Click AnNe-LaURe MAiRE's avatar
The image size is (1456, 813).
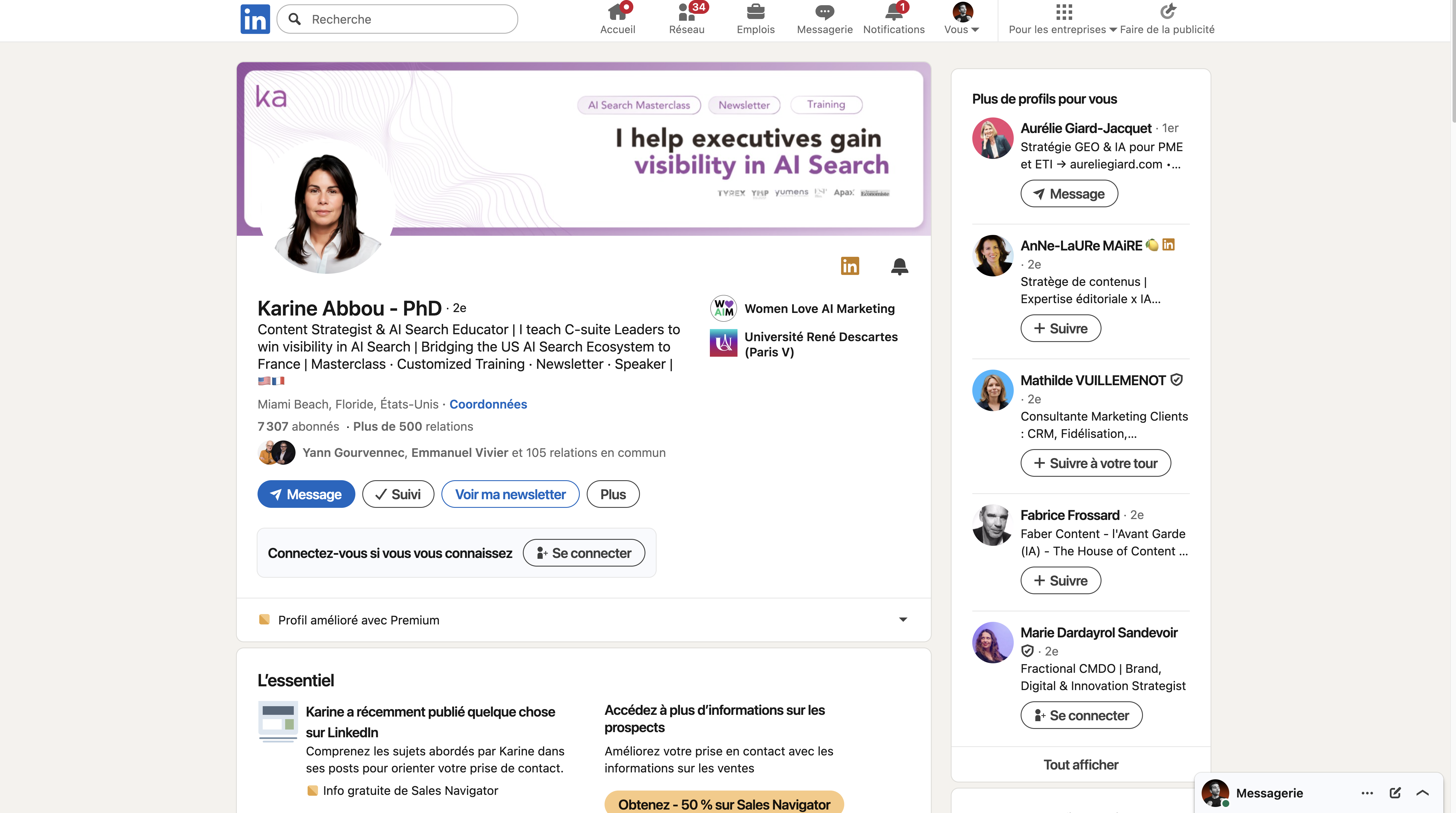point(992,256)
